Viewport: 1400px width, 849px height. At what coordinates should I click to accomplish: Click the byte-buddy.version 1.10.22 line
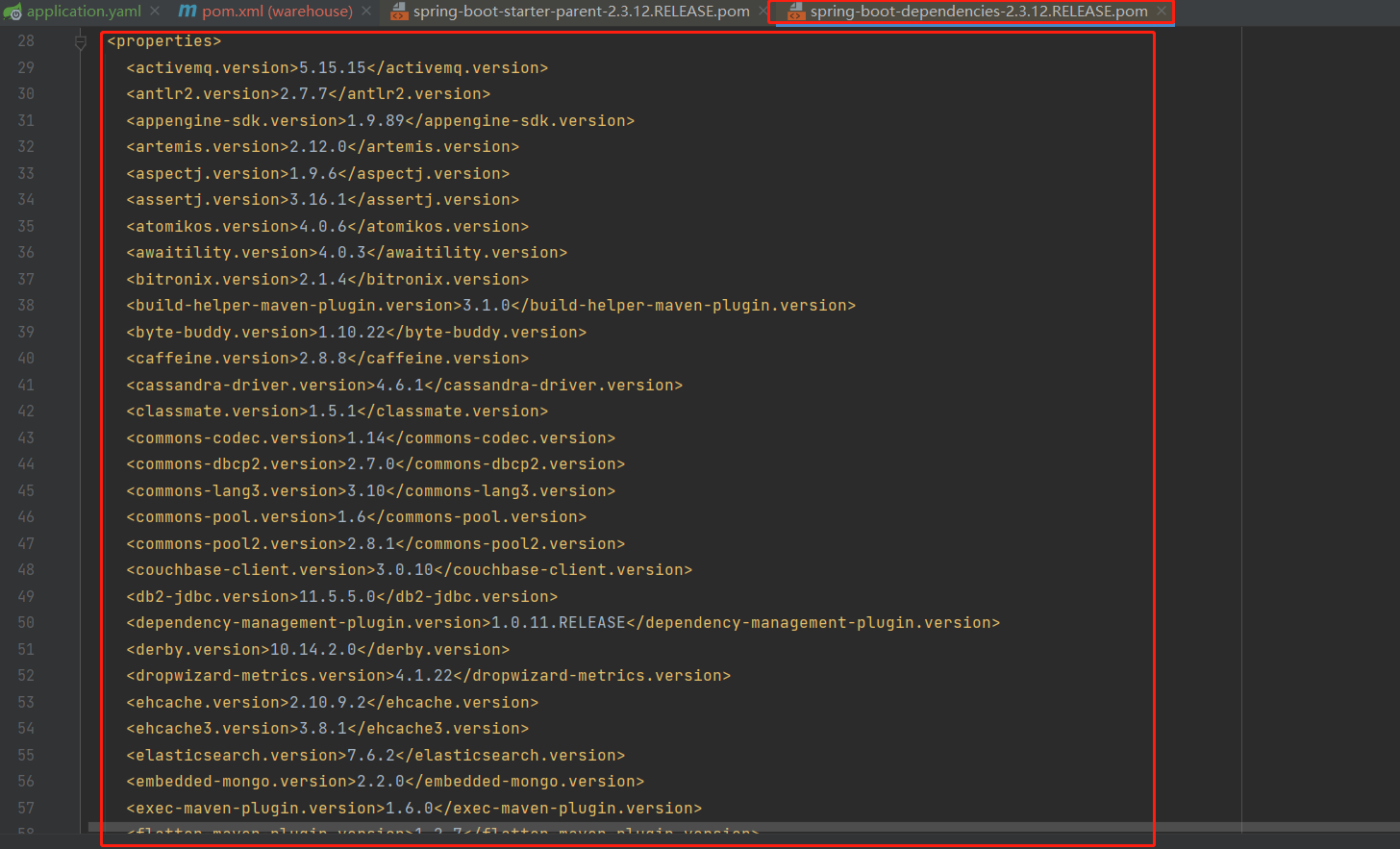click(x=357, y=333)
